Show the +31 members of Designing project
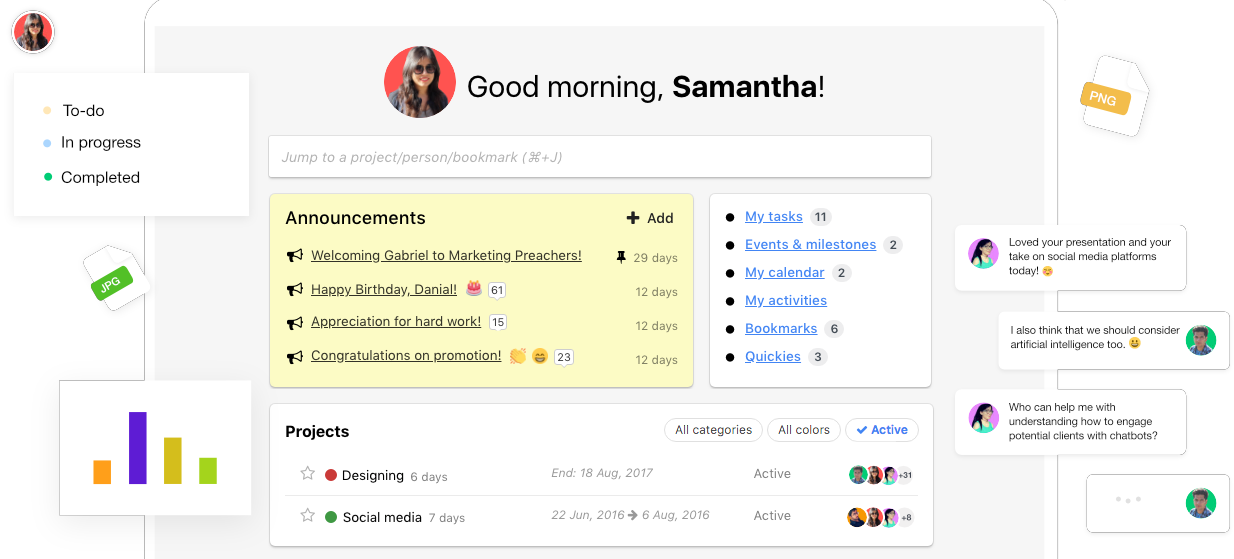This screenshot has height=559, width=1234. [905, 475]
